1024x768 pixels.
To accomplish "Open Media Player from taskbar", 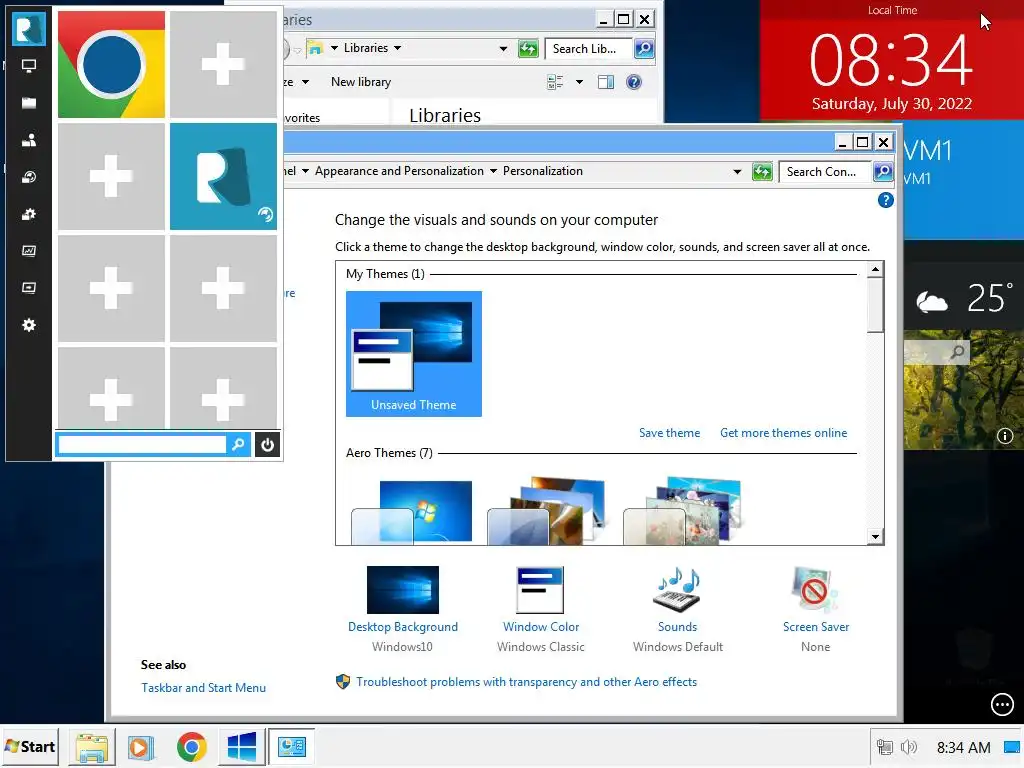I will click(x=141, y=747).
